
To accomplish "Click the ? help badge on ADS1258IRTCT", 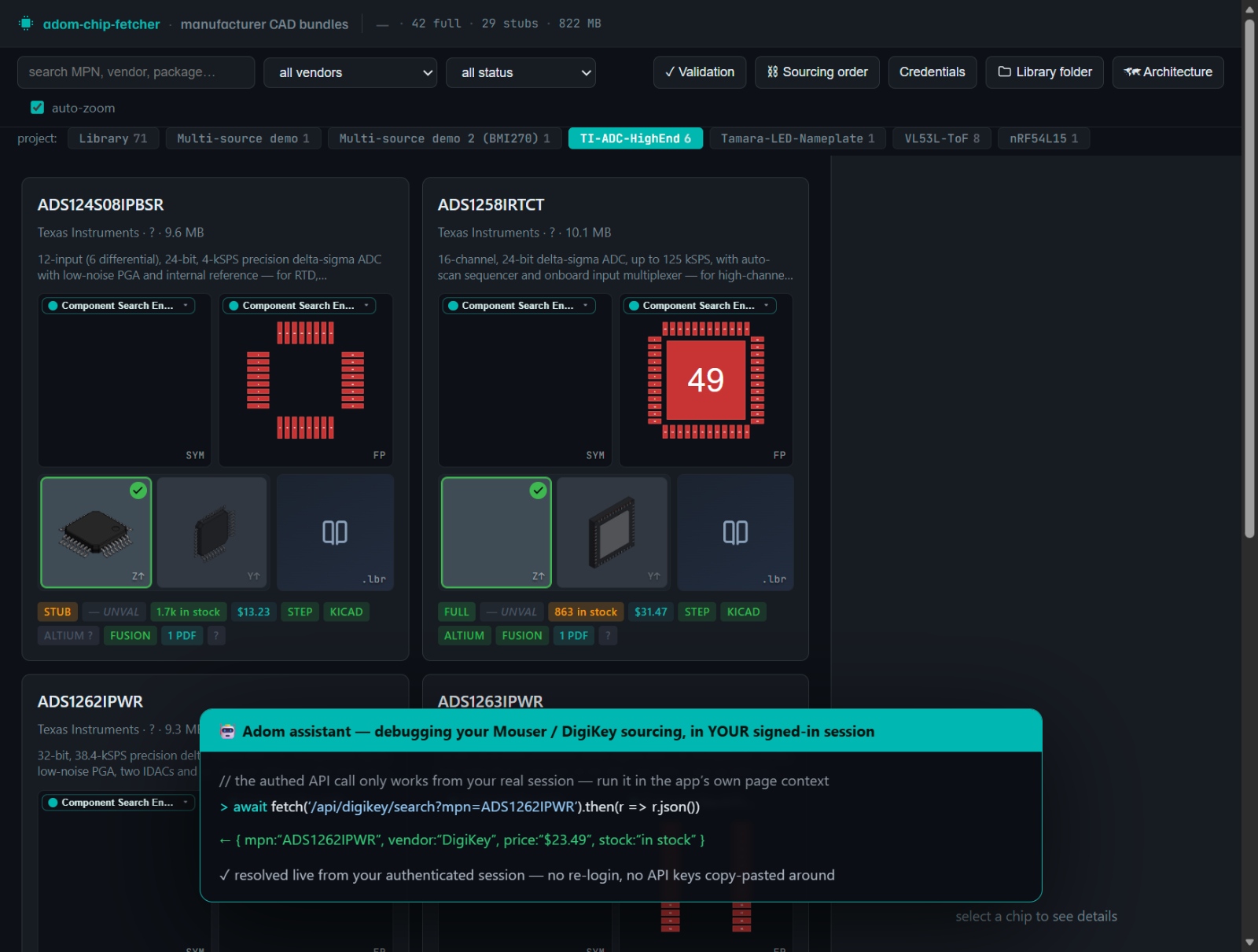I will point(608,635).
